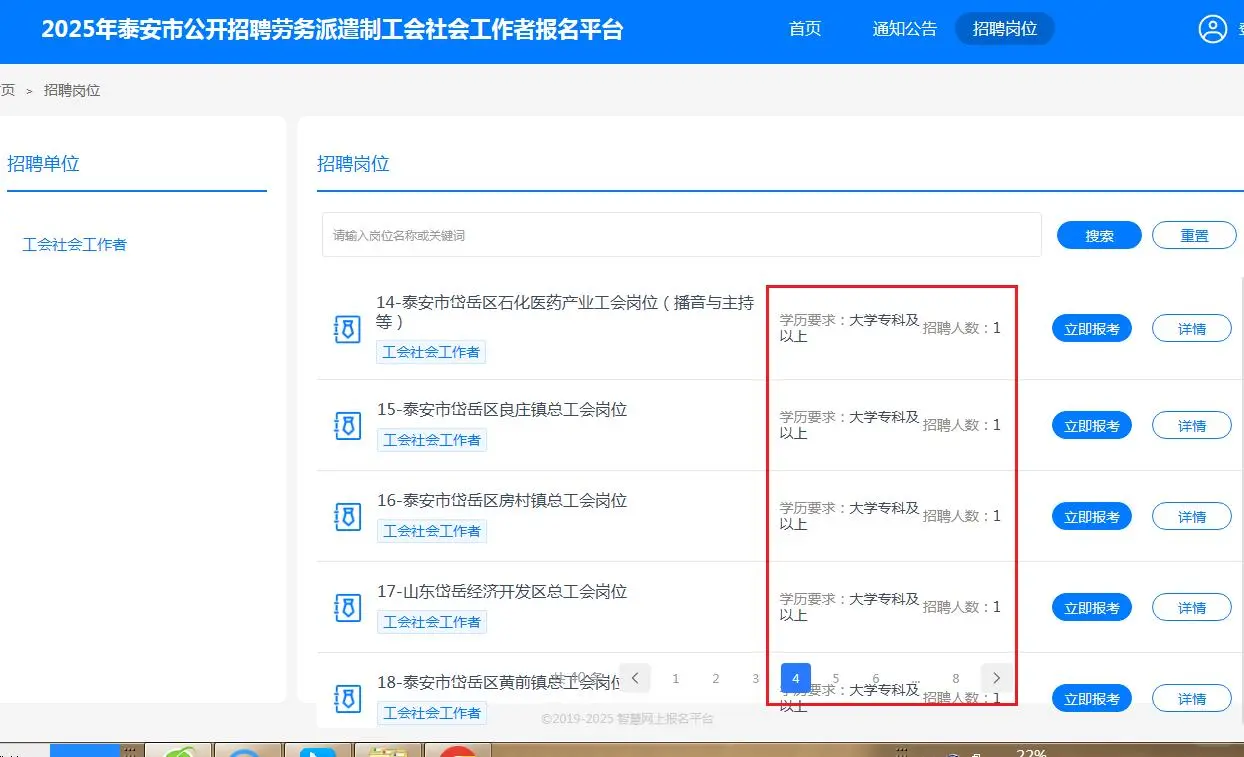This screenshot has height=757, width=1244.
Task: Click the badge icon beside 房村镇总工会岗位
Action: point(346,516)
